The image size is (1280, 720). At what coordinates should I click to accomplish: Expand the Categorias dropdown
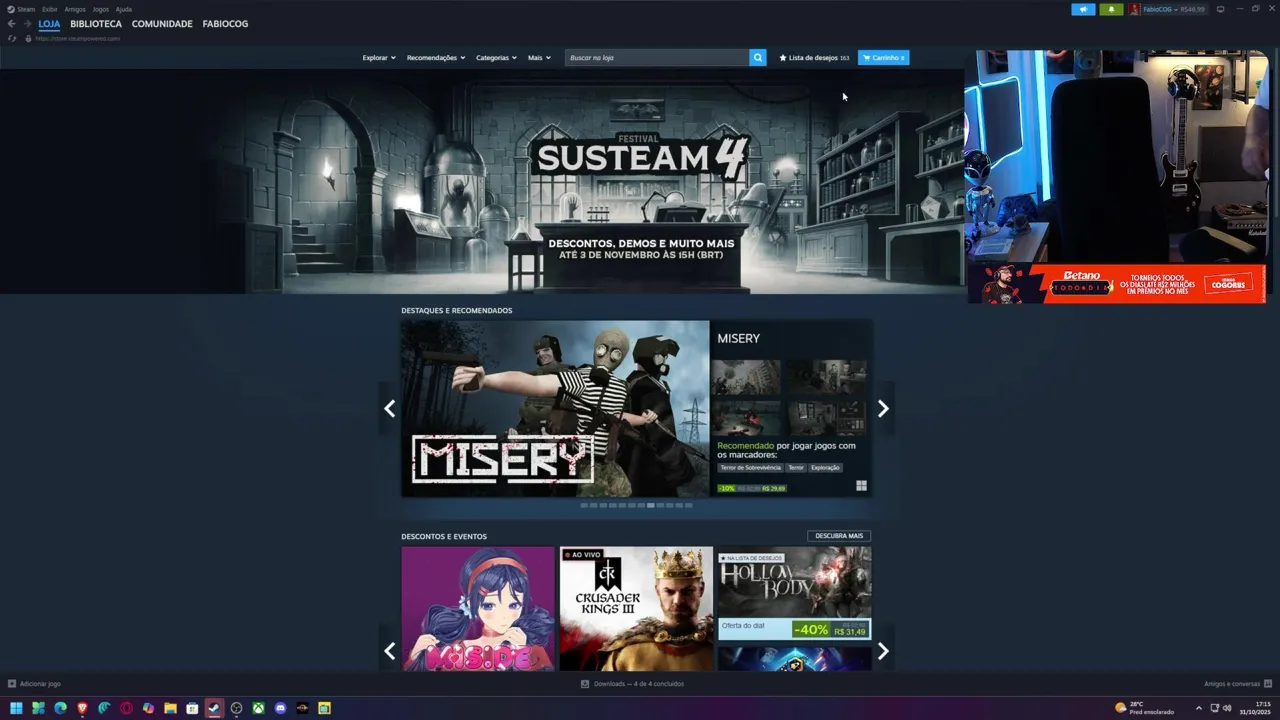pyautogui.click(x=496, y=58)
